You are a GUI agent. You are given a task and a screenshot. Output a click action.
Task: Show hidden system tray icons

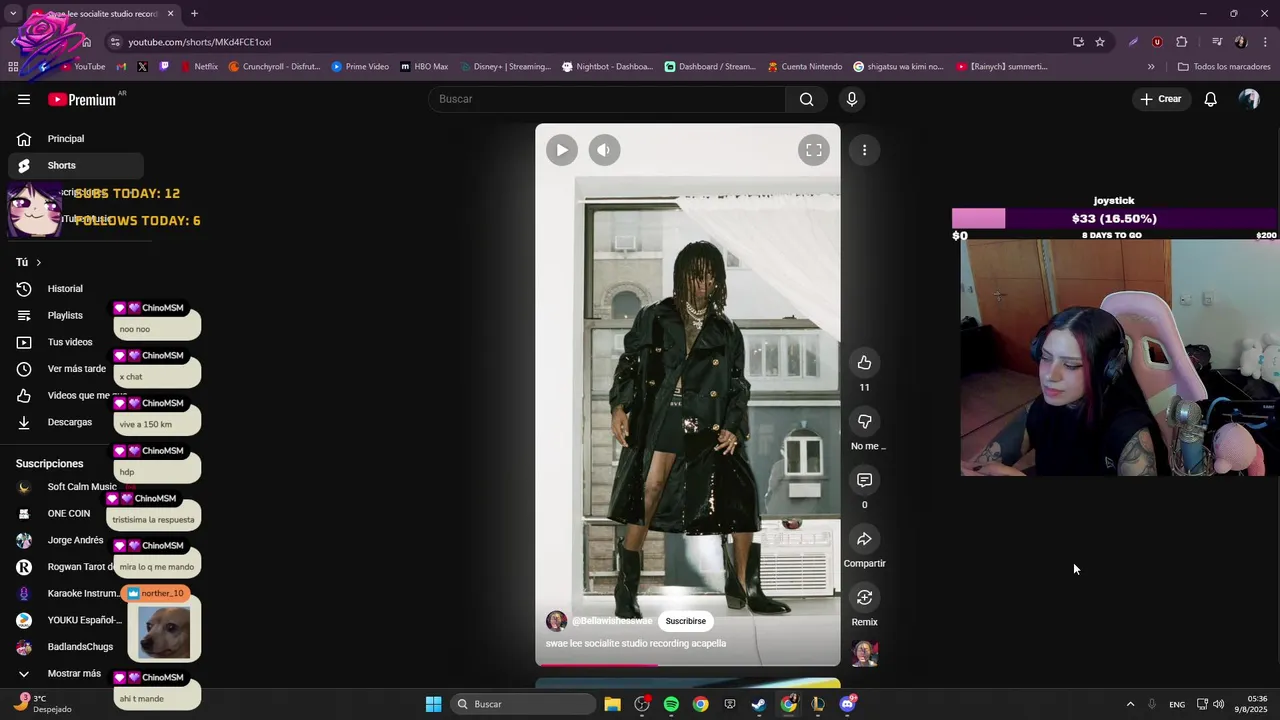pyautogui.click(x=1130, y=704)
